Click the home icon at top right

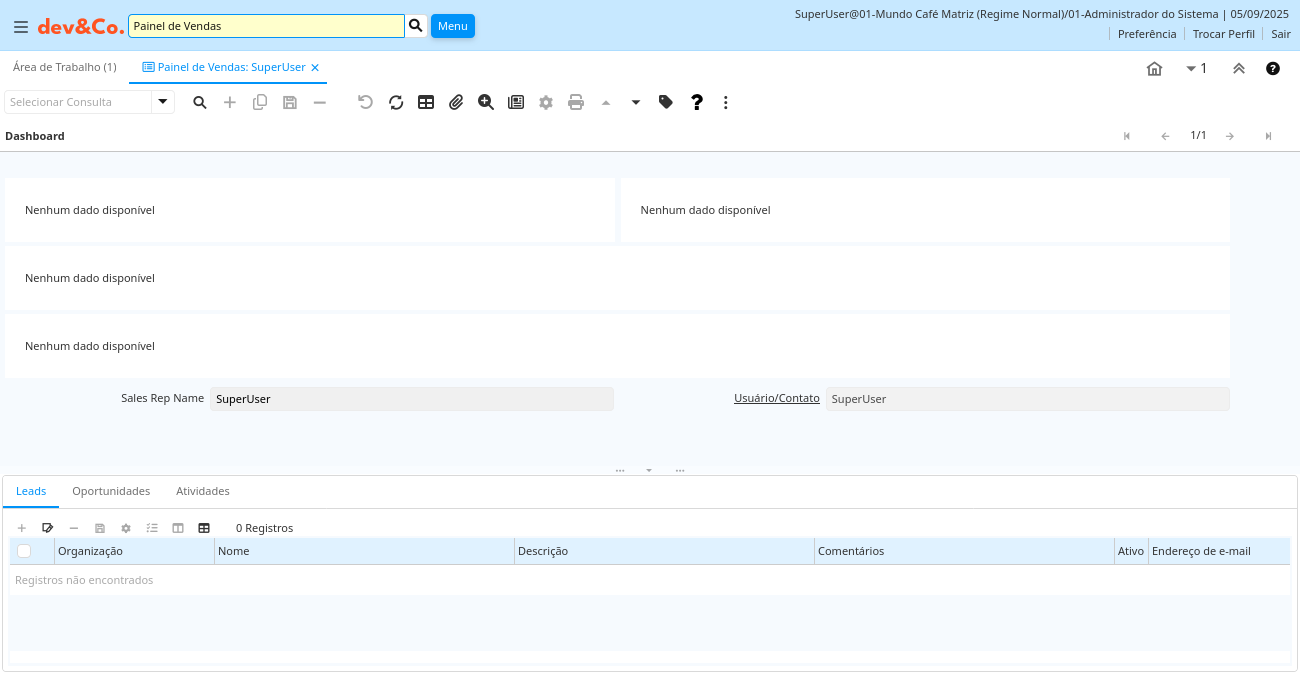(1154, 69)
